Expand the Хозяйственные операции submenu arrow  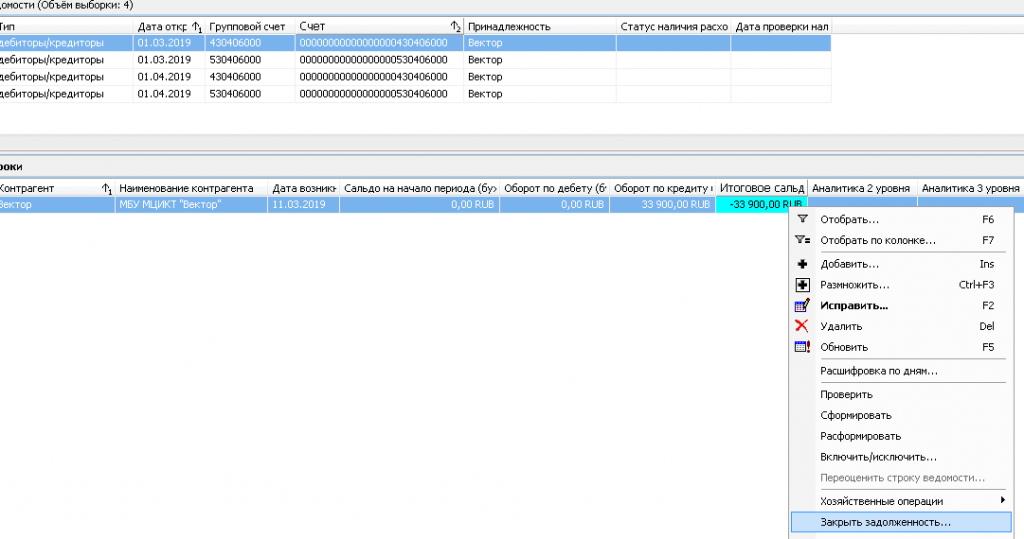pos(1002,500)
